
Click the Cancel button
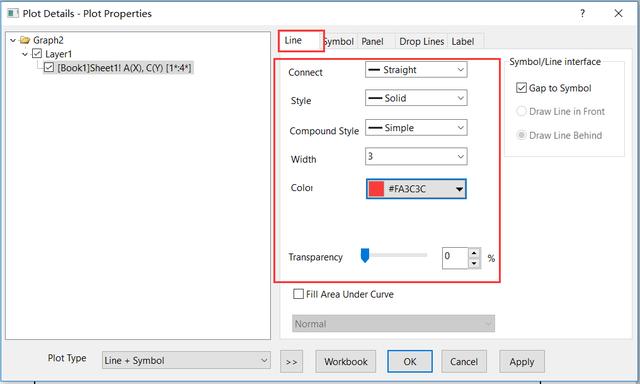464,362
